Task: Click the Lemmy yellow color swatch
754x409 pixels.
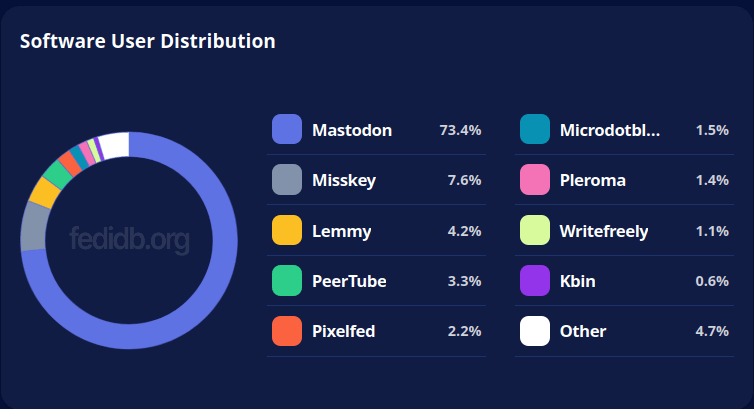Action: tap(287, 231)
